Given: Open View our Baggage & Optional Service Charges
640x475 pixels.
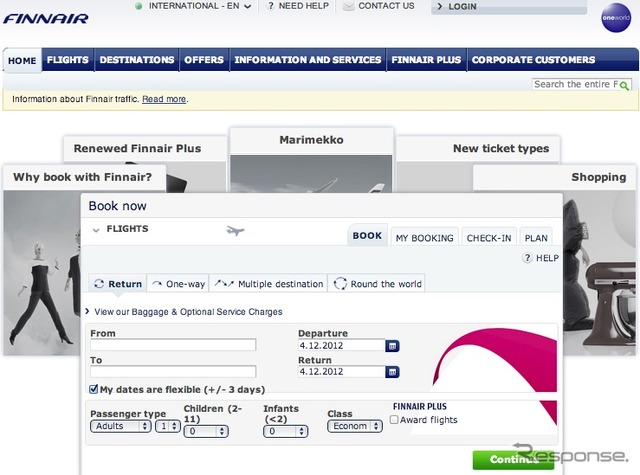Looking at the screenshot, I should pyautogui.click(x=188, y=312).
